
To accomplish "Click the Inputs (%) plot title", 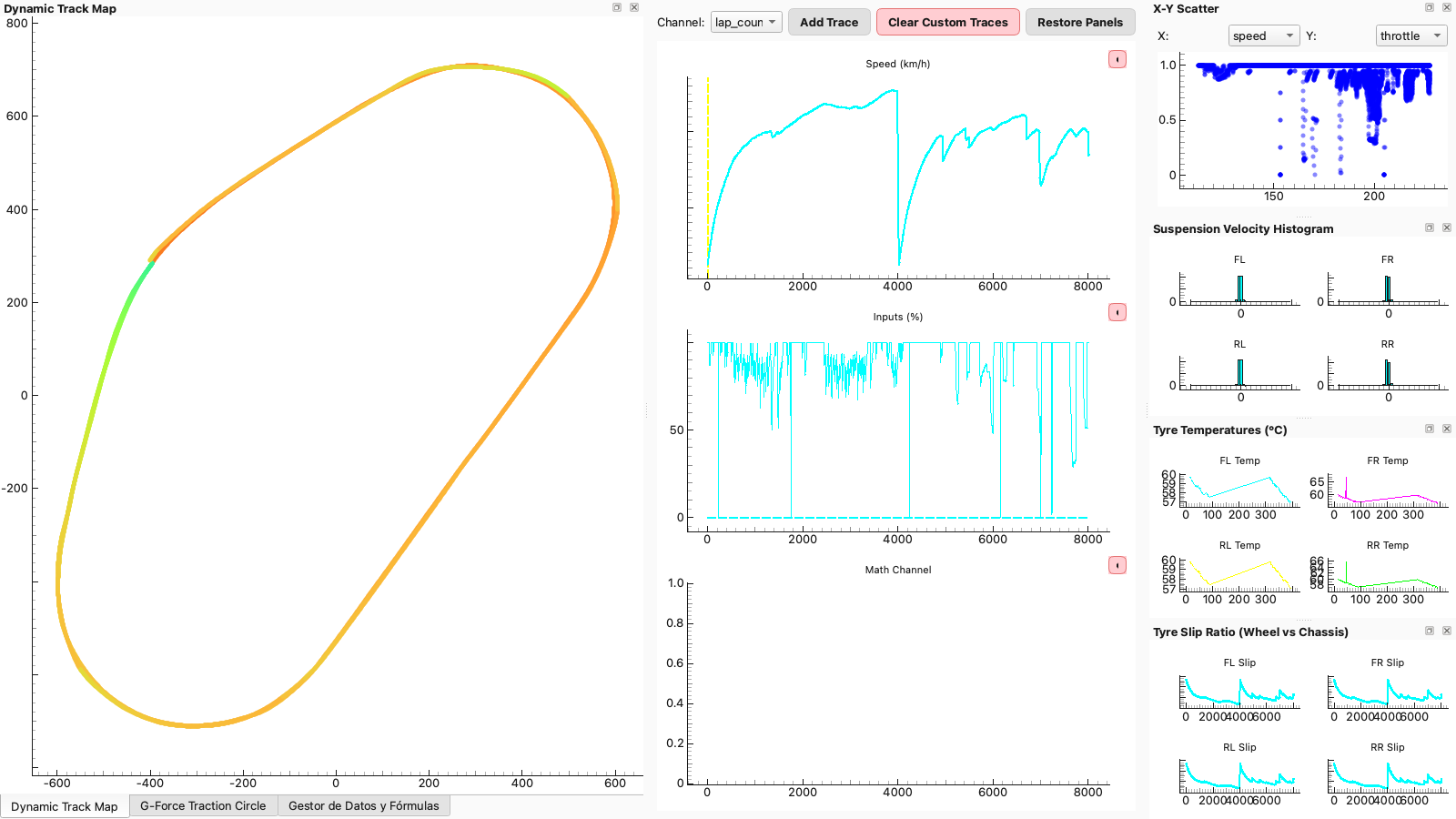I will (898, 317).
